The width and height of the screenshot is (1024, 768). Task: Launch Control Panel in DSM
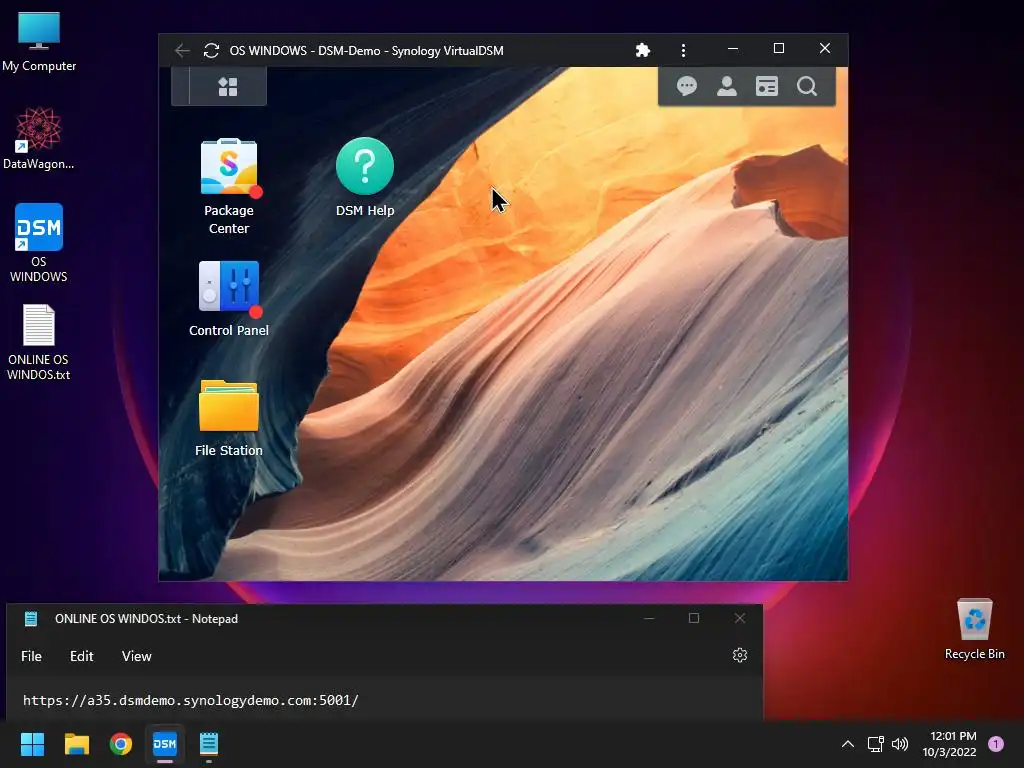coord(229,287)
